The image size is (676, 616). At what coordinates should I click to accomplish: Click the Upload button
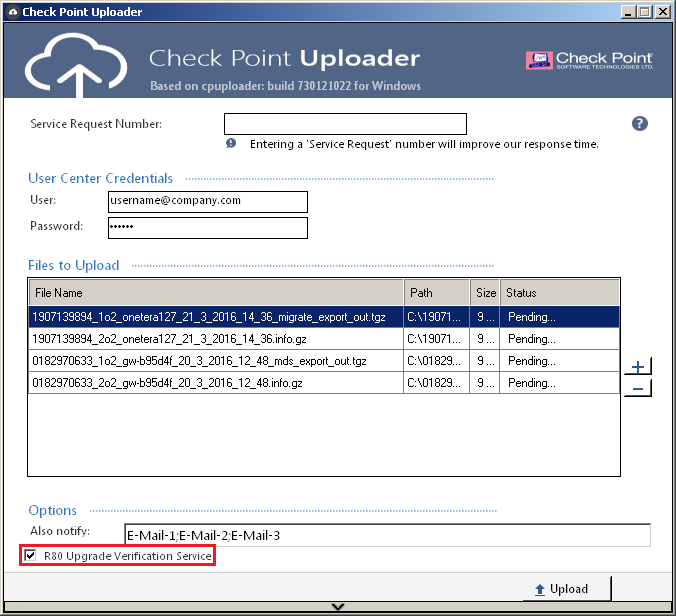pyautogui.click(x=567, y=589)
